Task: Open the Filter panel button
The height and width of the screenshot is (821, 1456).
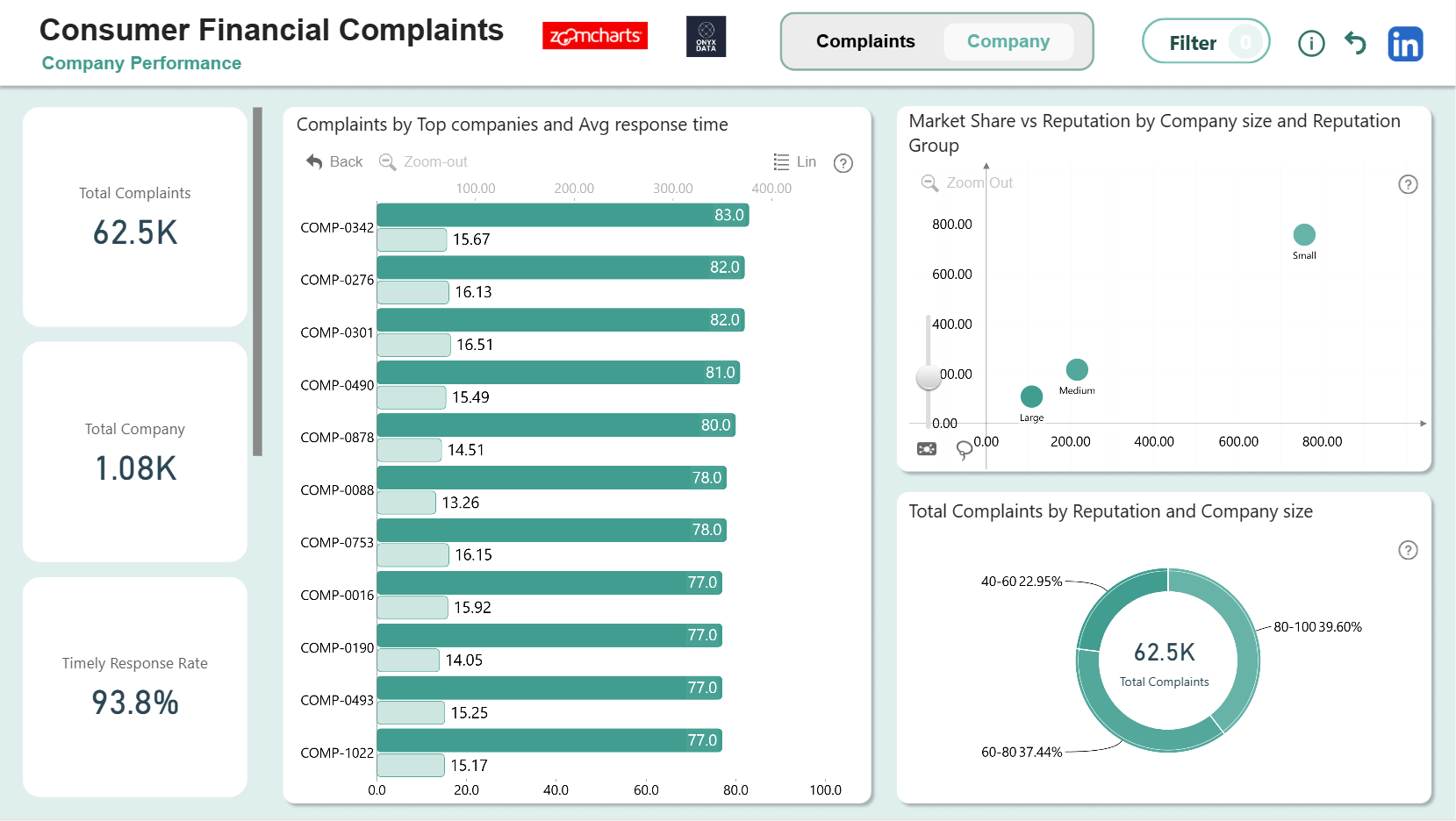Action: [x=1206, y=42]
